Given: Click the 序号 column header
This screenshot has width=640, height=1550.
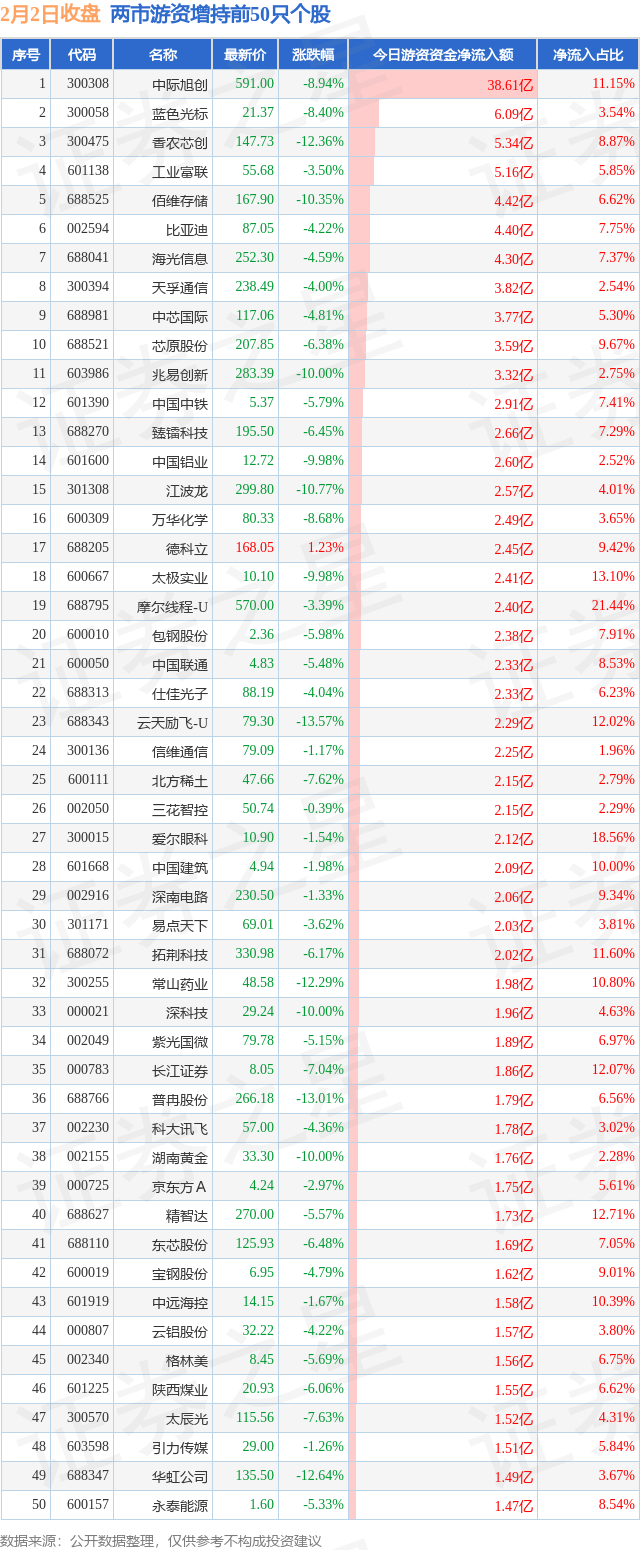Looking at the screenshot, I should (25, 55).
